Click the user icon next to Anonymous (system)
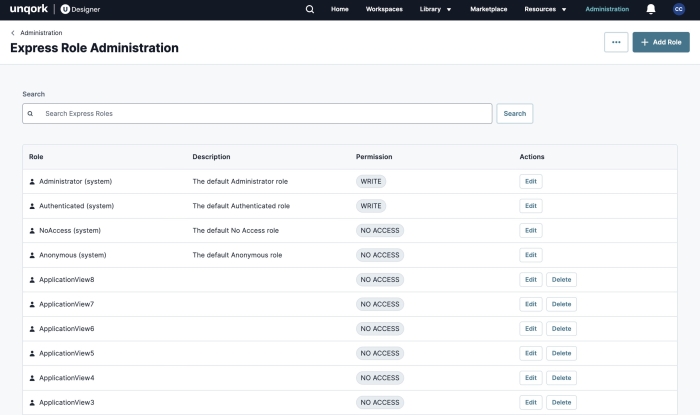 click(x=32, y=255)
